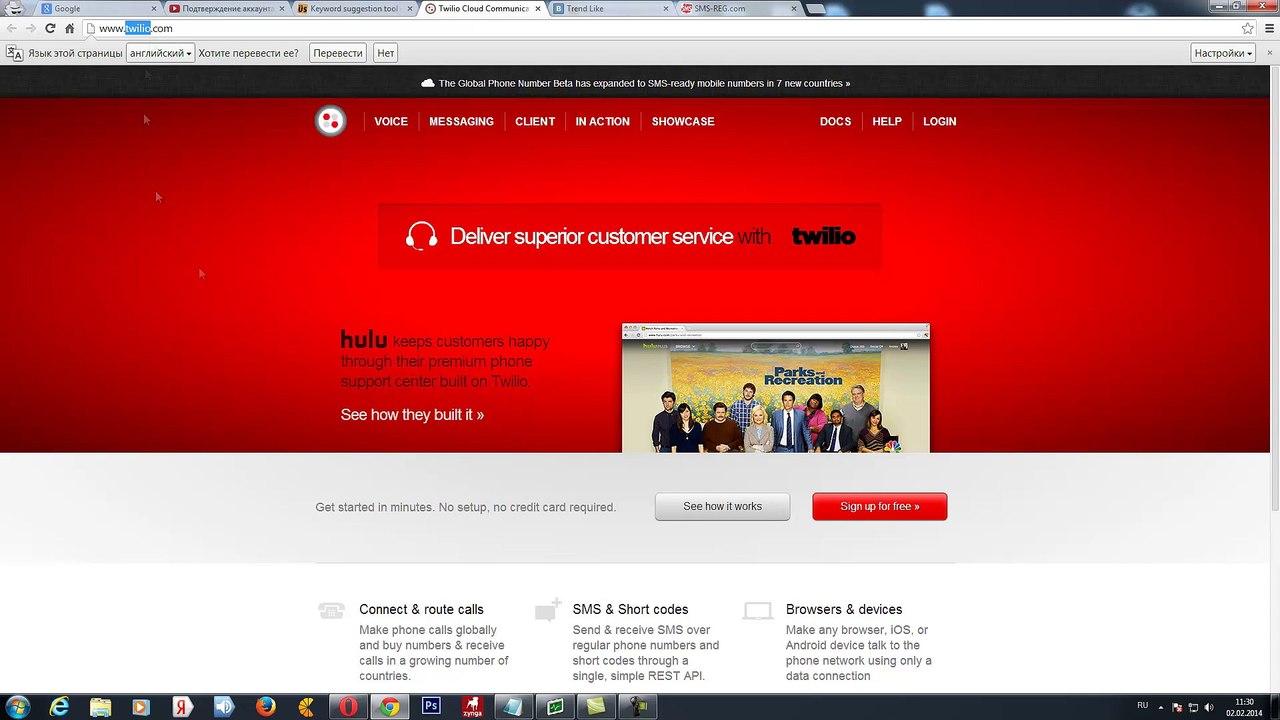Open Opera browser from the taskbar
1280x720 pixels.
click(347, 707)
